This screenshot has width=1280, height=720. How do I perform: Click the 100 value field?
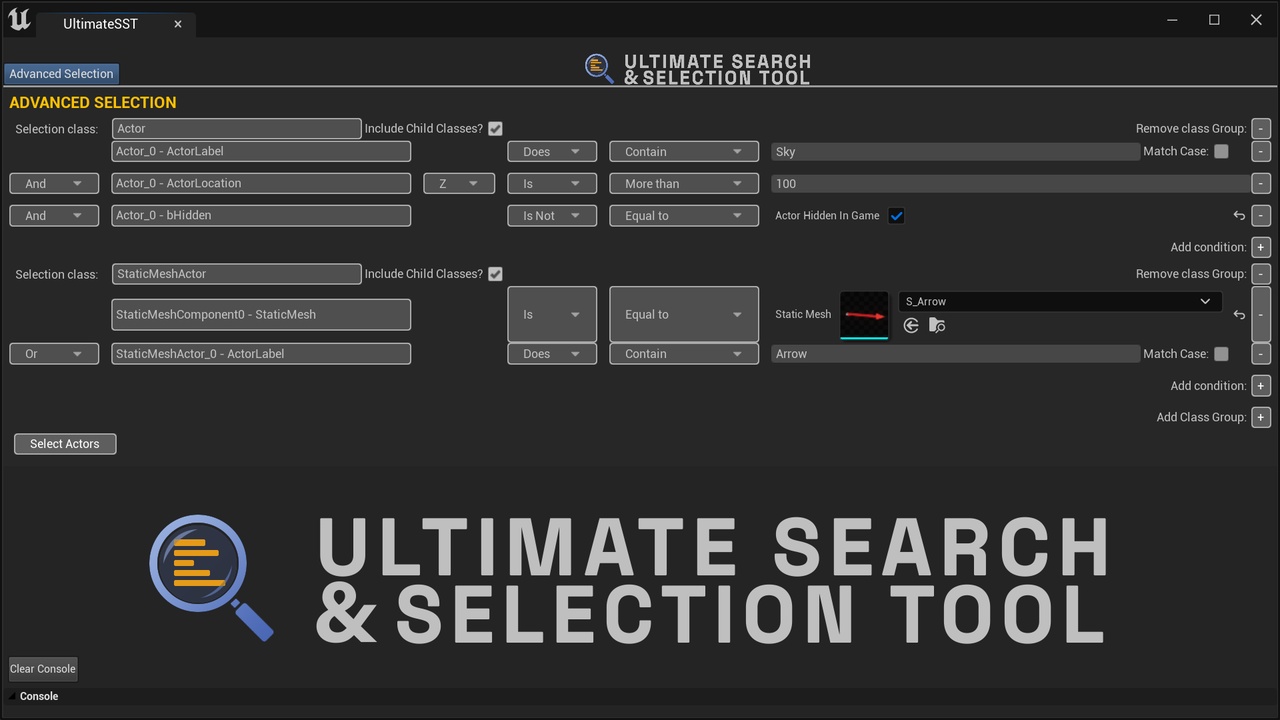(1010, 184)
